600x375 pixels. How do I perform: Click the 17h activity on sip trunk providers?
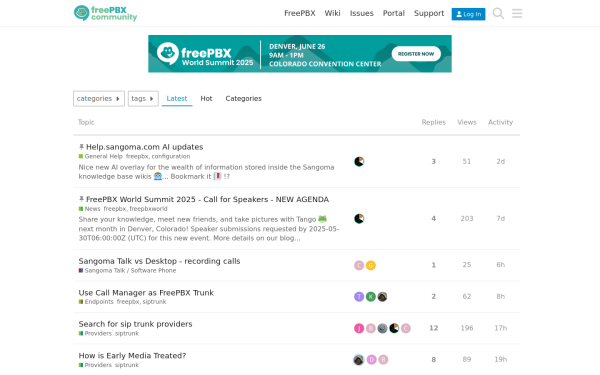(x=501, y=328)
